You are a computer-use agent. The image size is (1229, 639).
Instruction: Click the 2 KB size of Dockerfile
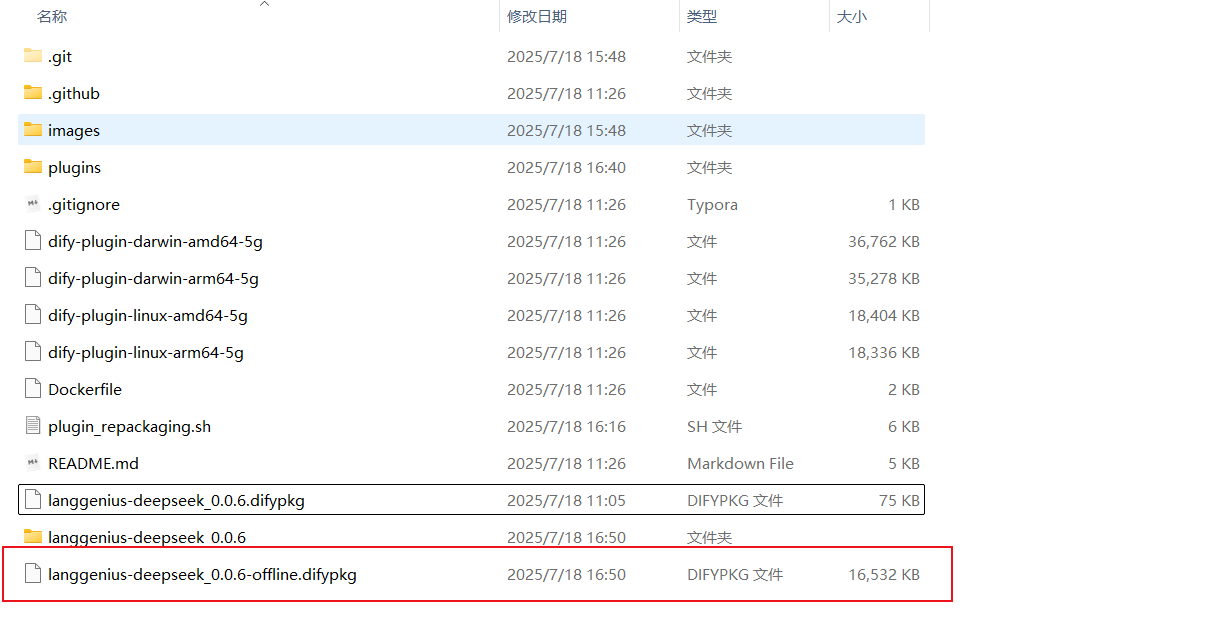tap(904, 389)
